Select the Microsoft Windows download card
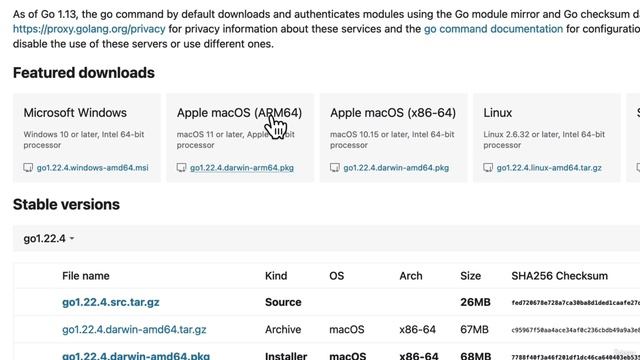640x360 pixels. coord(87,138)
